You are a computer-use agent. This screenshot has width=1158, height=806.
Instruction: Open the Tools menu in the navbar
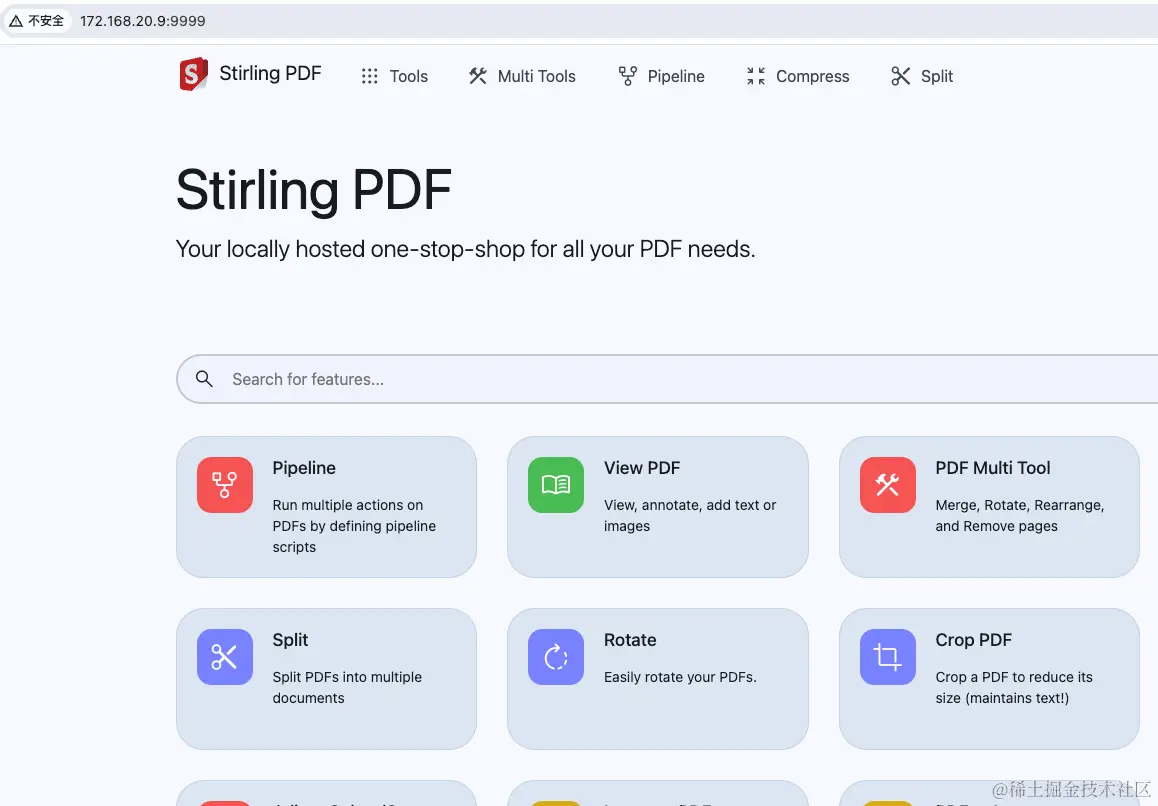pyautogui.click(x=394, y=76)
